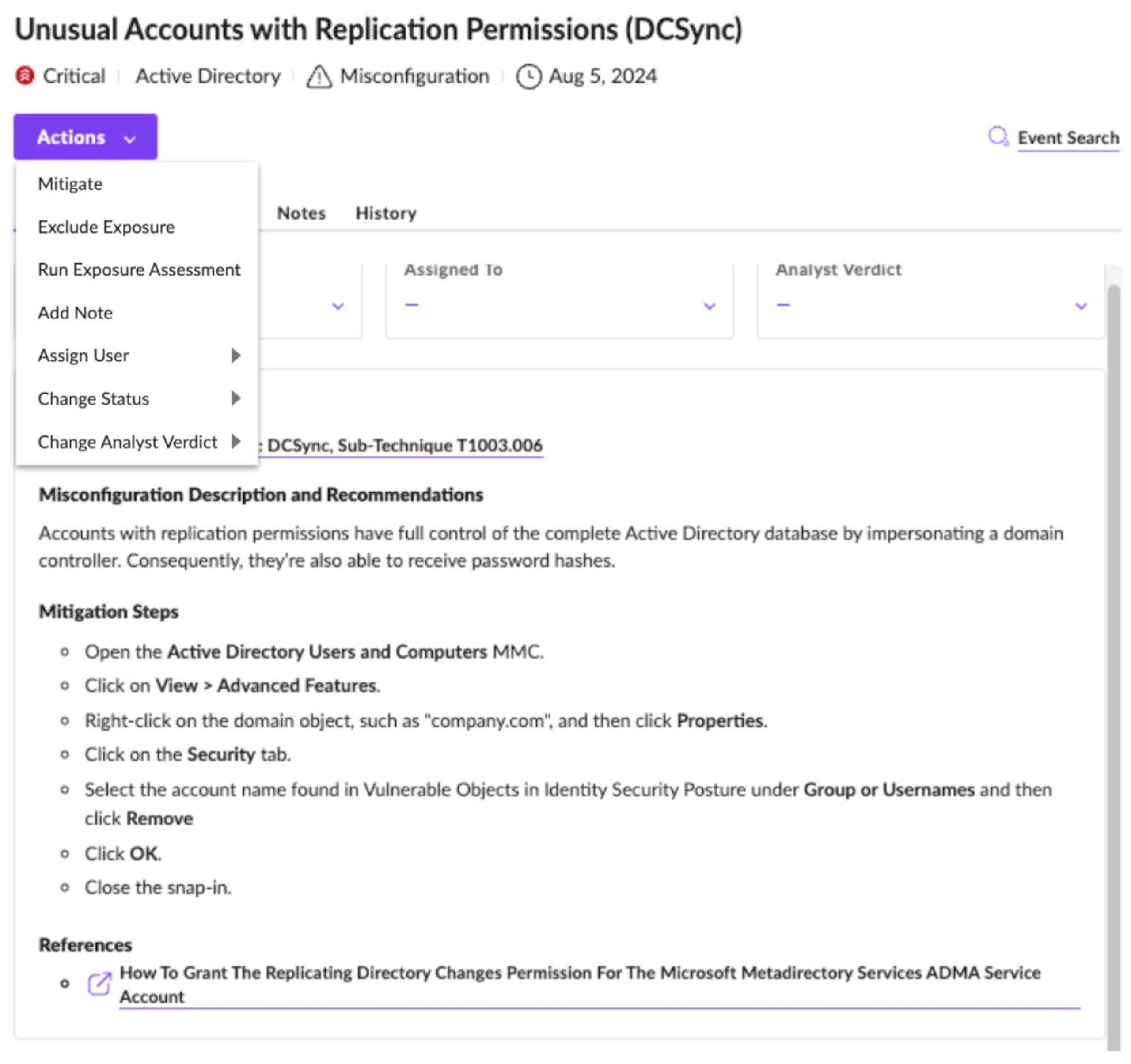Click the Misconfiguration warning triangle icon
This screenshot has width=1131, height=1064.
(319, 76)
